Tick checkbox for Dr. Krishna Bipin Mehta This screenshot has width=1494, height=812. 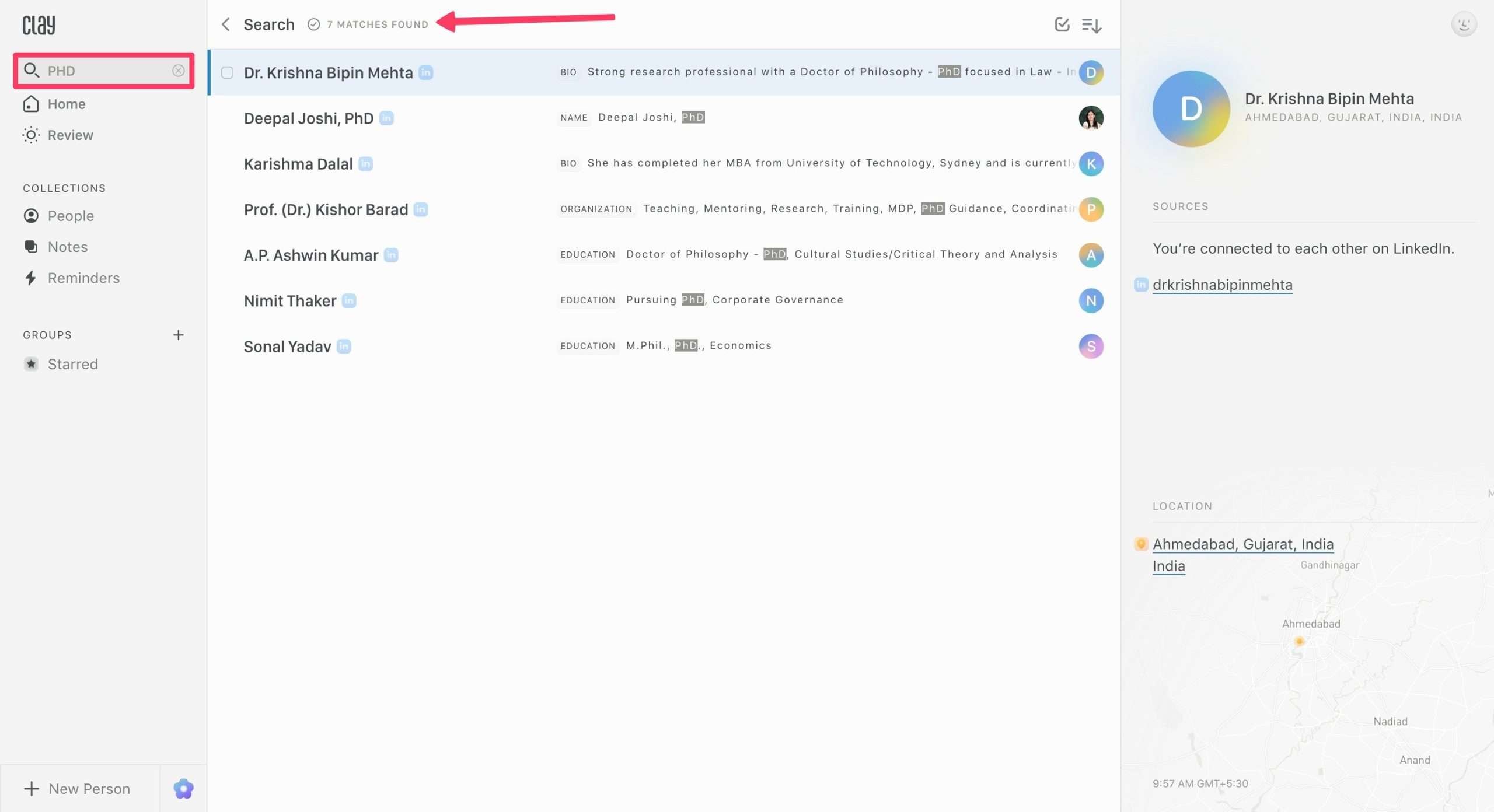[x=227, y=72]
